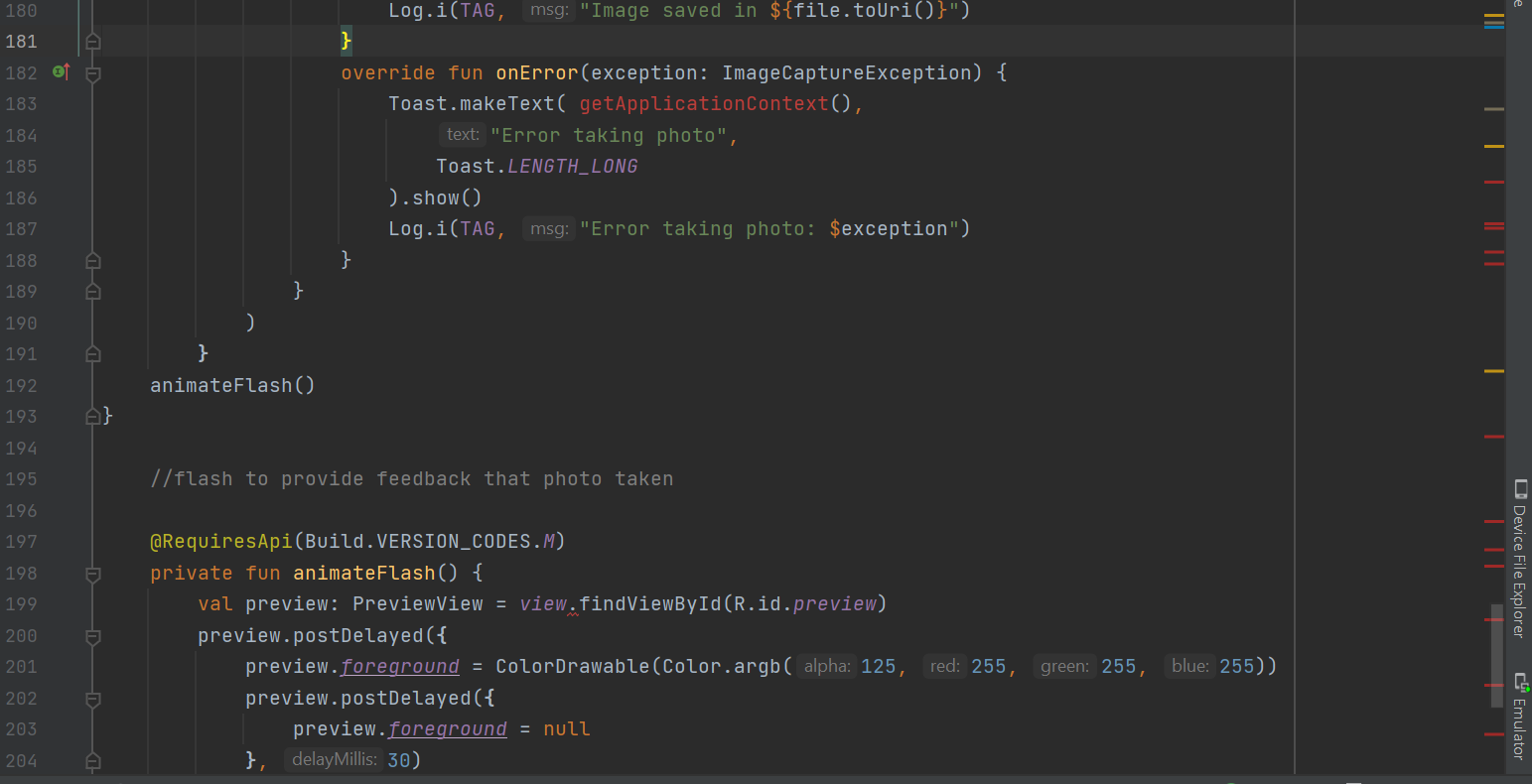Viewport: 1532px width, 784px height.
Task: Collapse the onError function at line 182
Action: 93,73
